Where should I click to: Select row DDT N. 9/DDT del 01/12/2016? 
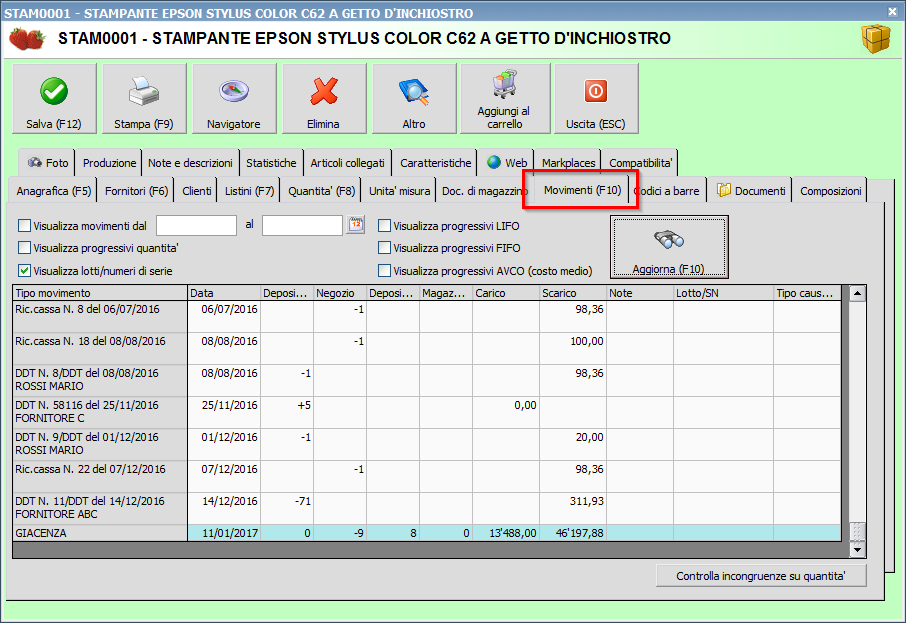tap(427, 444)
